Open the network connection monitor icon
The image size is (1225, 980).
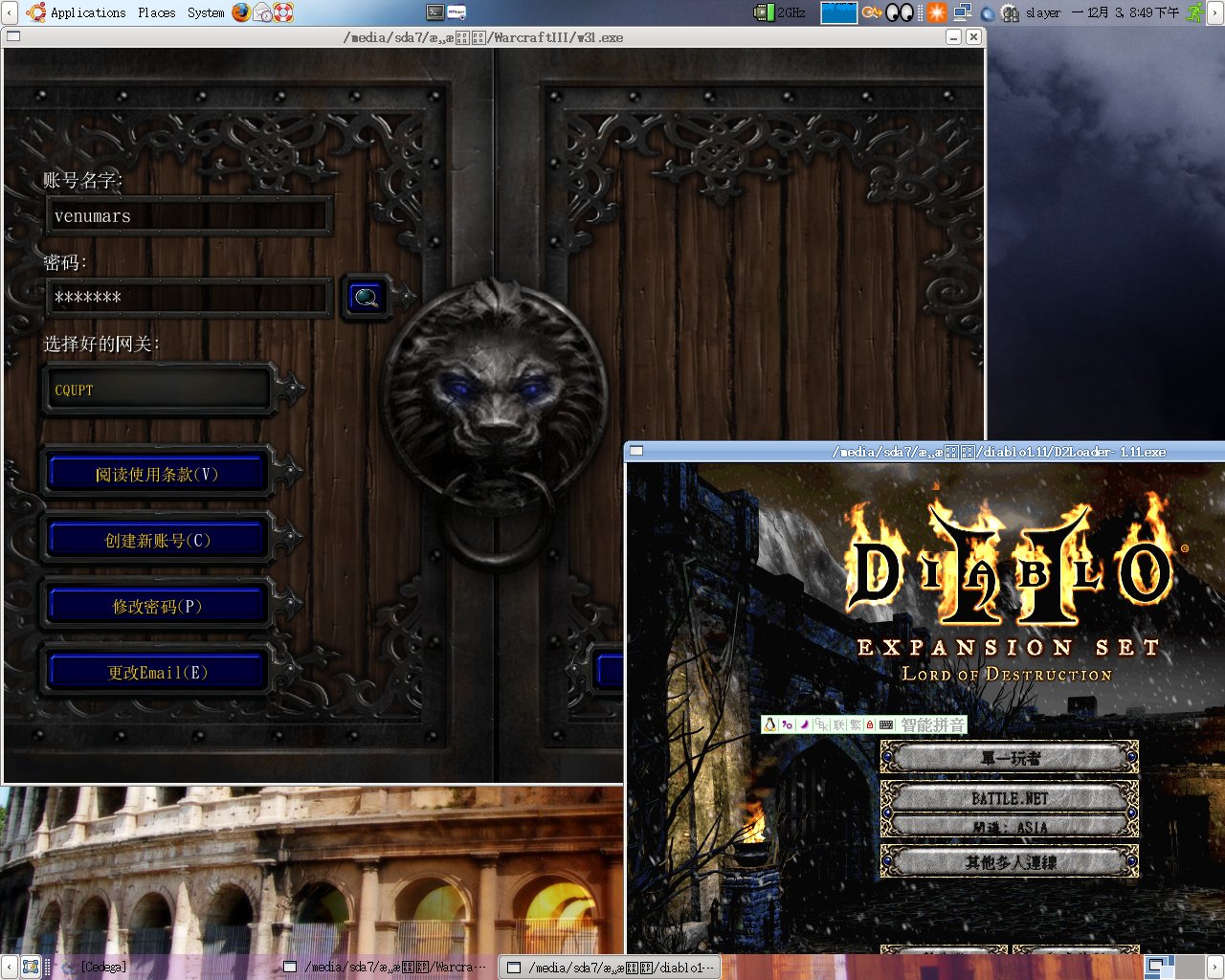[962, 12]
